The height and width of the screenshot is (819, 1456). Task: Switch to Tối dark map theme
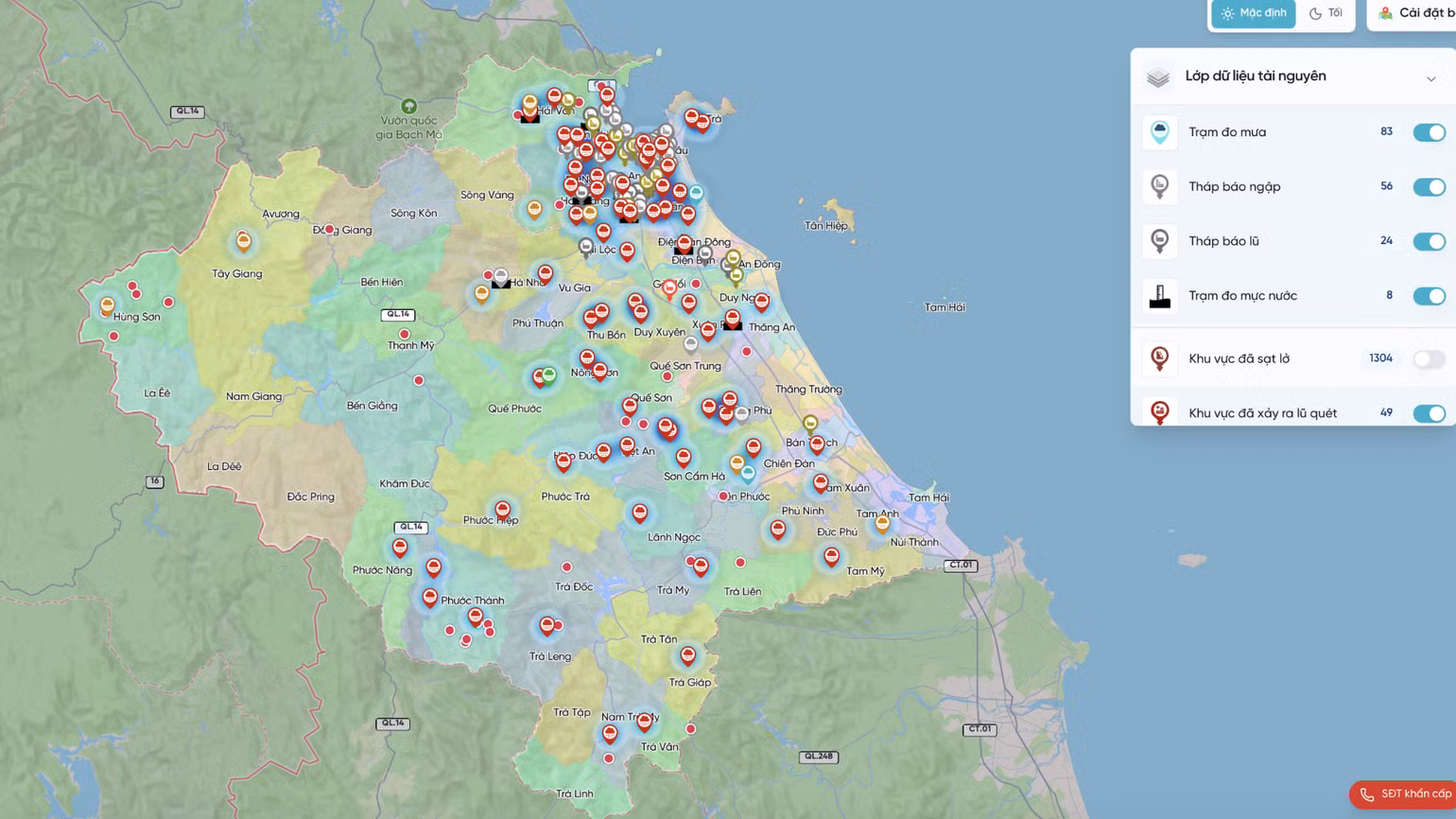point(1326,13)
